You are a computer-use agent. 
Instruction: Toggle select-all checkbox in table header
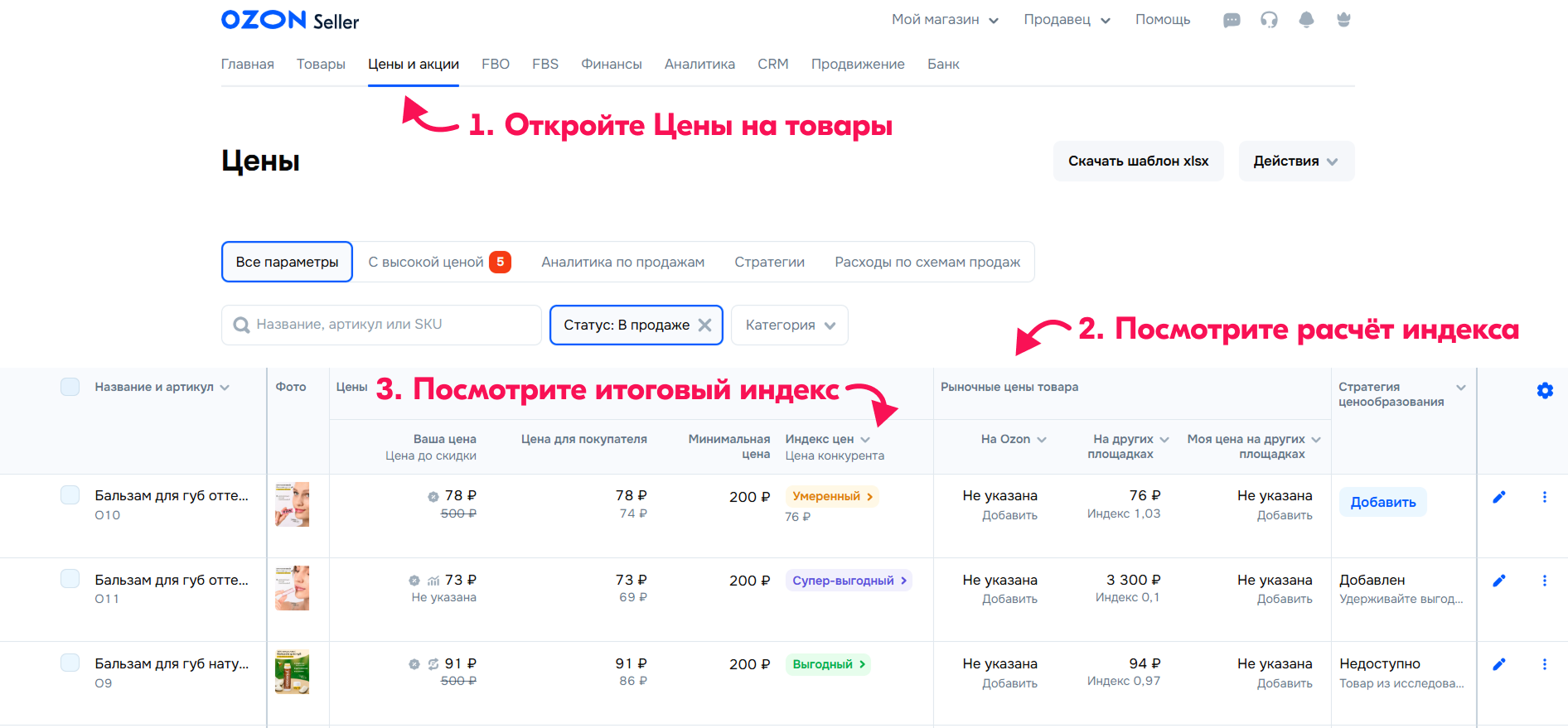point(70,387)
